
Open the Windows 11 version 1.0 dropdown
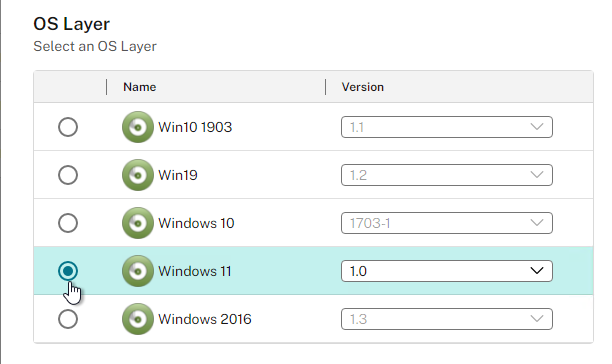click(447, 271)
